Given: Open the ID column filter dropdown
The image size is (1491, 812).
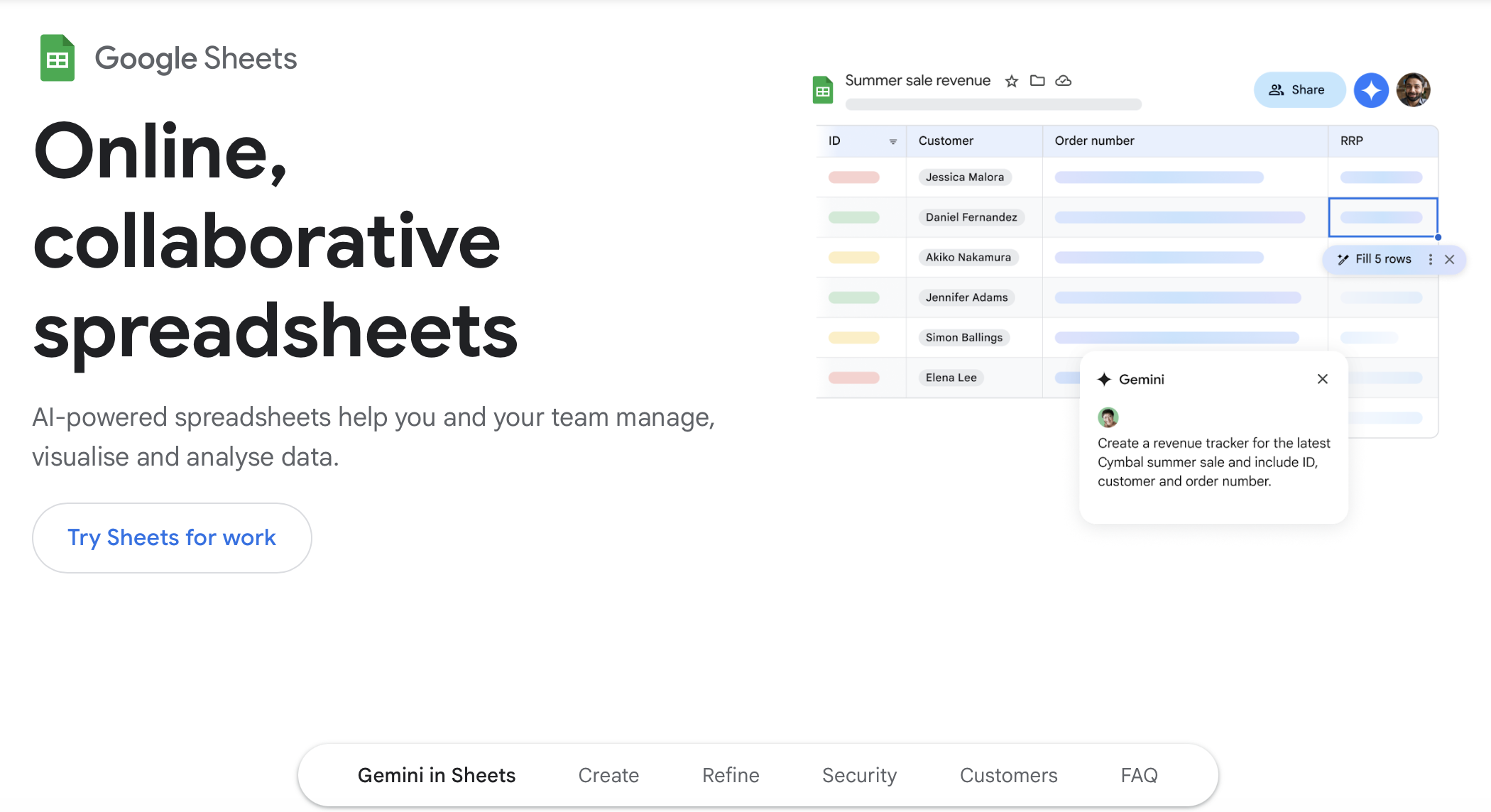Looking at the screenshot, I should tap(893, 141).
